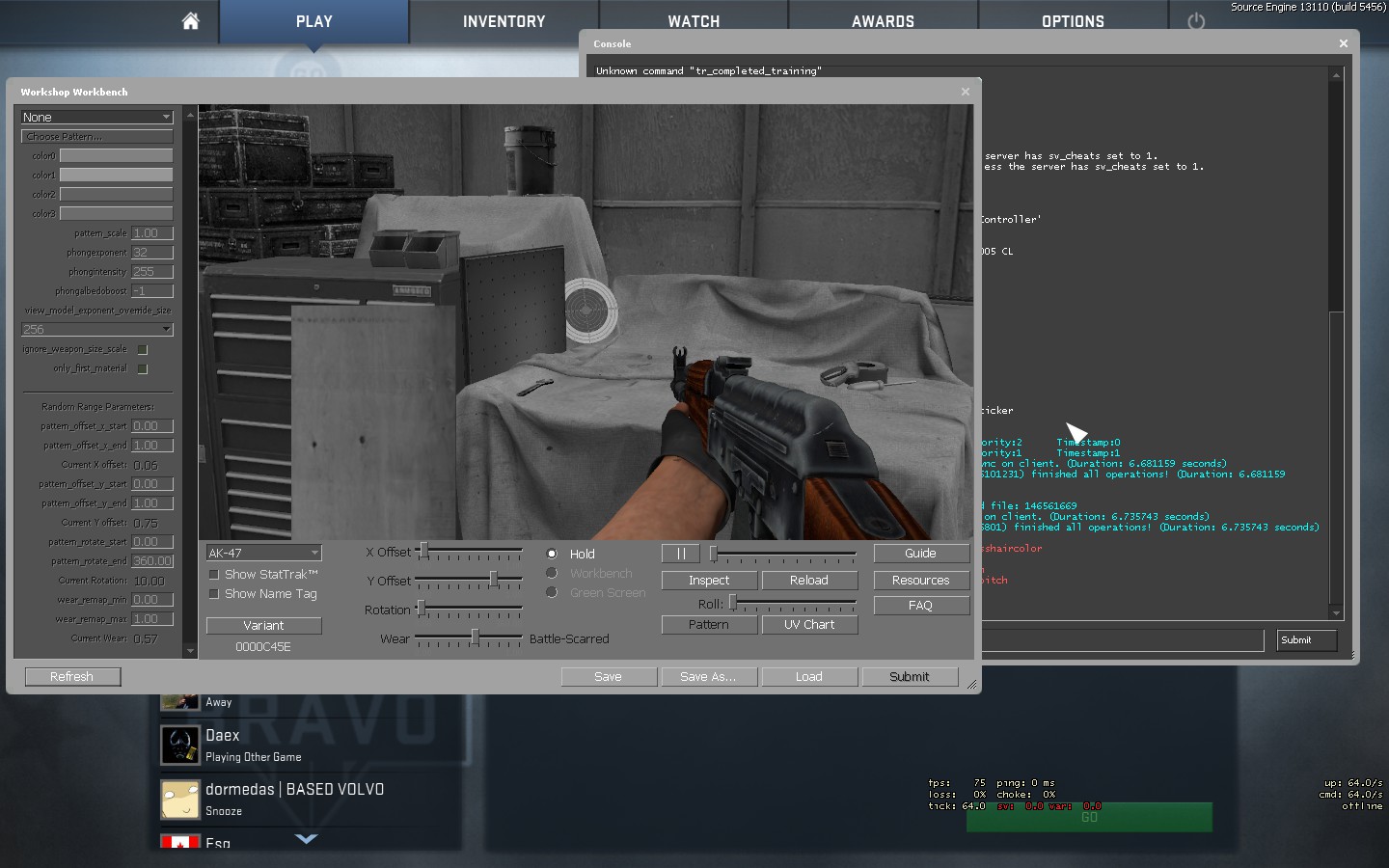Click the Choose Pattern button
Screen dimensions: 1389x868
96,136
